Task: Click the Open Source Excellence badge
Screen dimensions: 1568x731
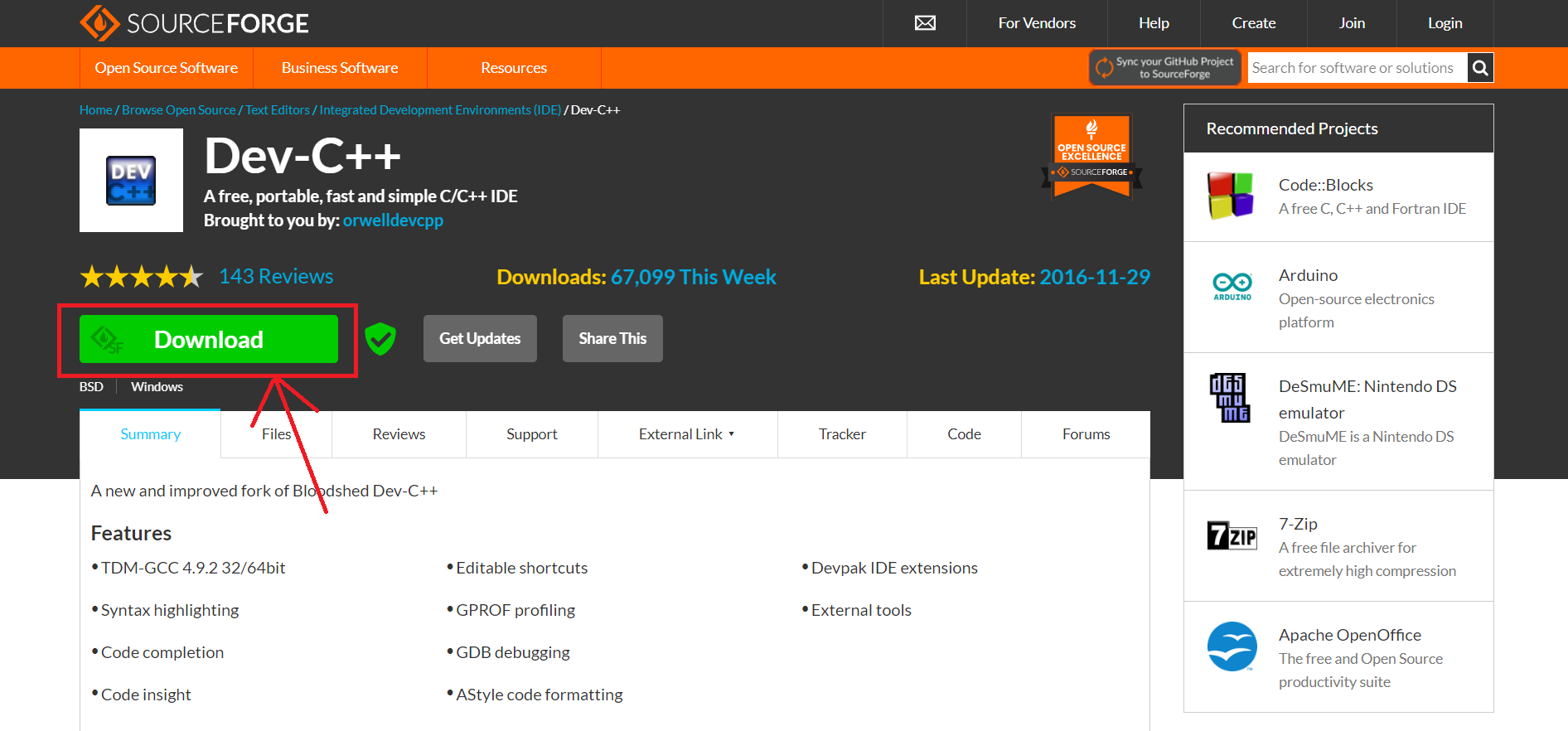Action: (x=1091, y=156)
